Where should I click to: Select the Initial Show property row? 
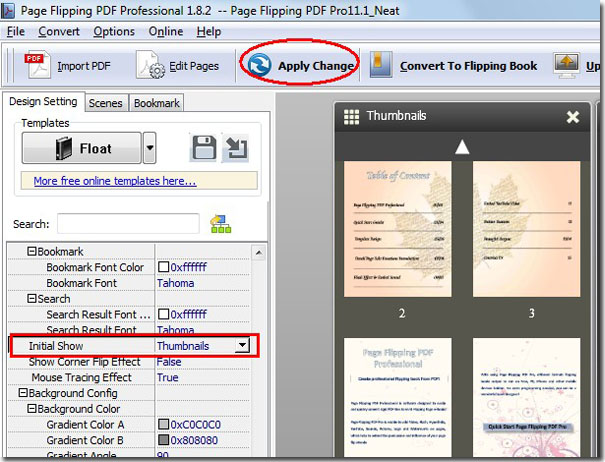pos(129,346)
